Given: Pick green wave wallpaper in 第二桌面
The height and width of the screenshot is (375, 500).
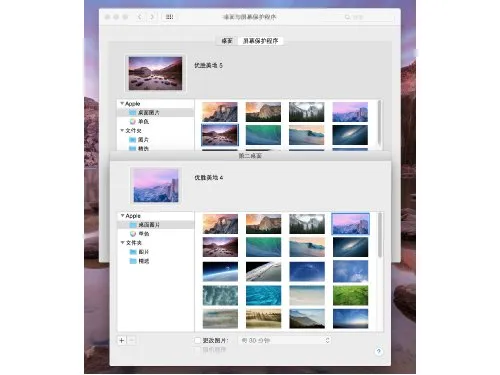Looking at the screenshot, I should [263, 247].
